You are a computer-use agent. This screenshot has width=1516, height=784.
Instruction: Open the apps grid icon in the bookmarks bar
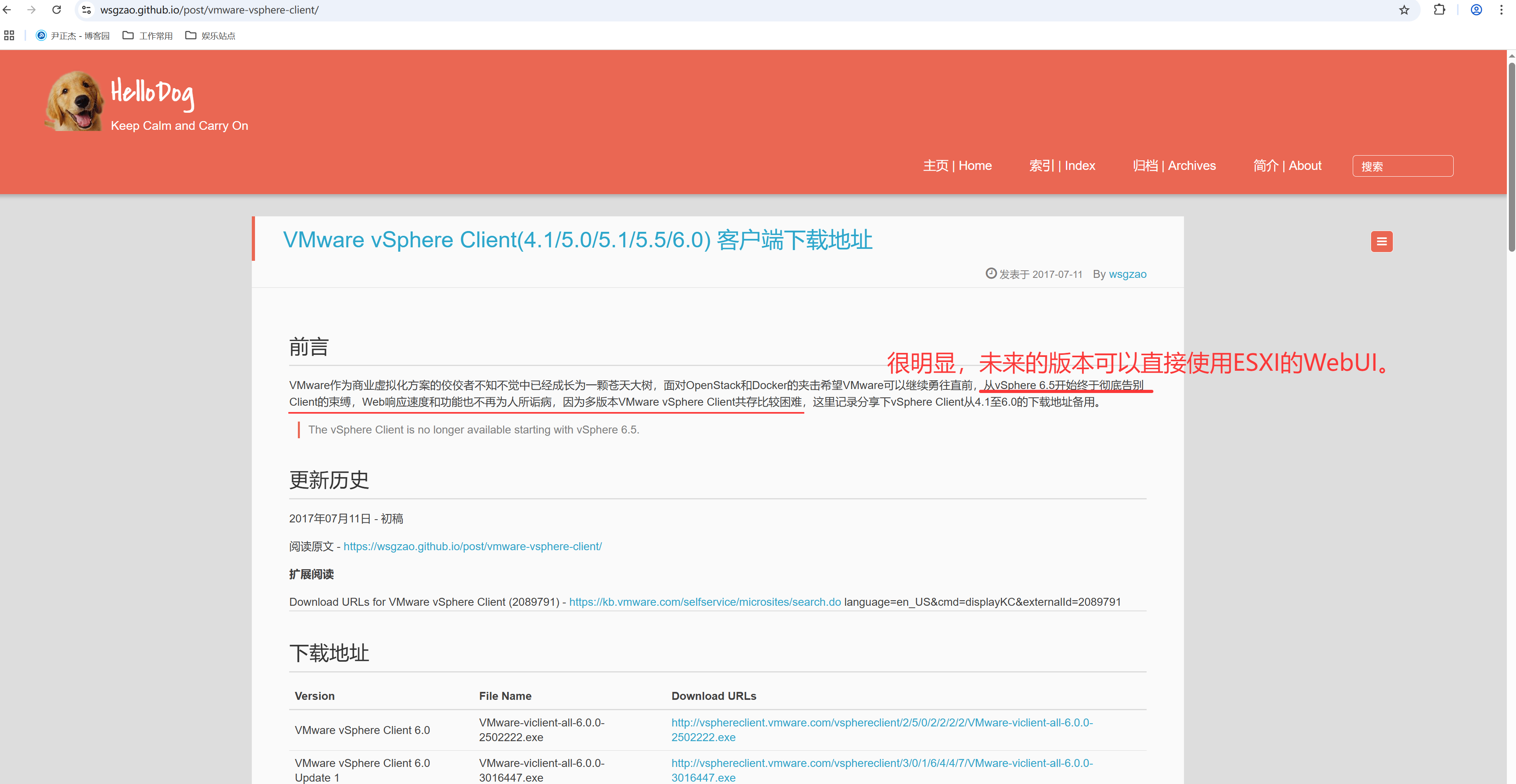tap(9, 36)
